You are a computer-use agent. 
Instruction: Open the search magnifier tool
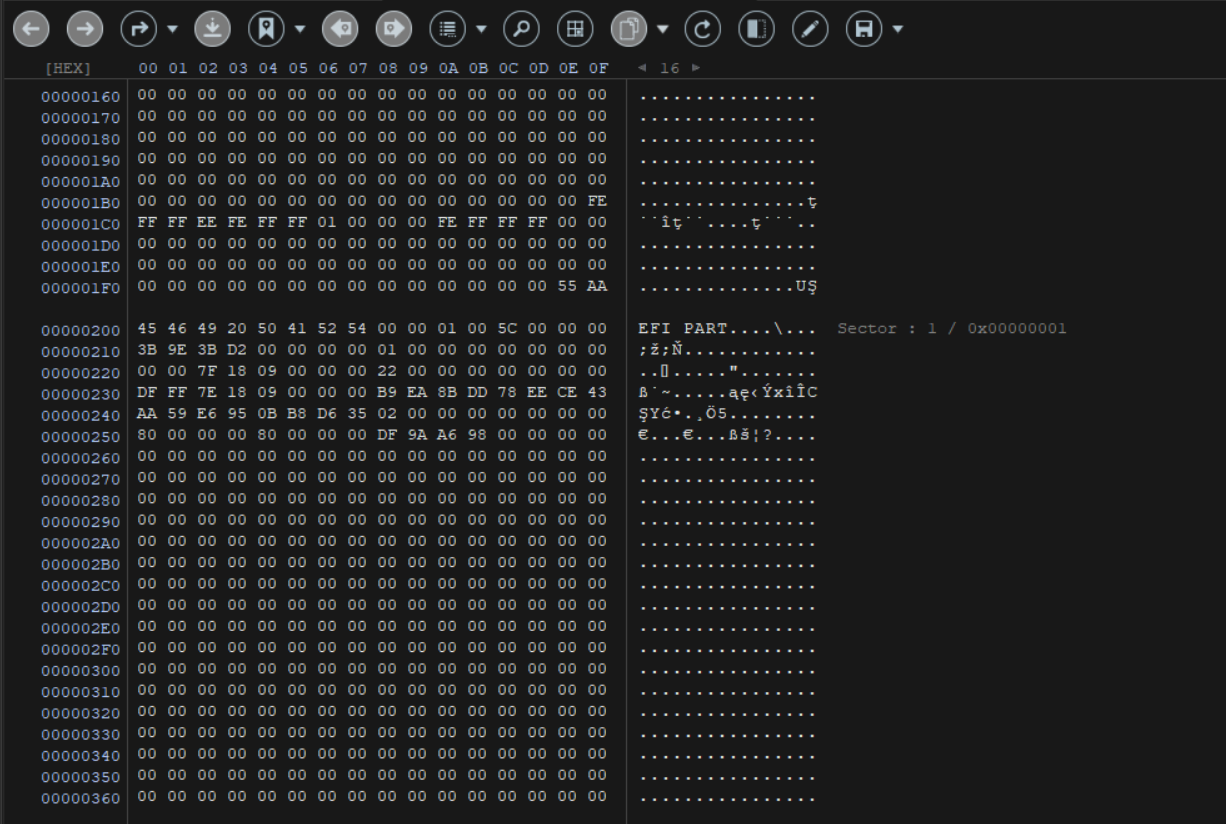coord(520,29)
